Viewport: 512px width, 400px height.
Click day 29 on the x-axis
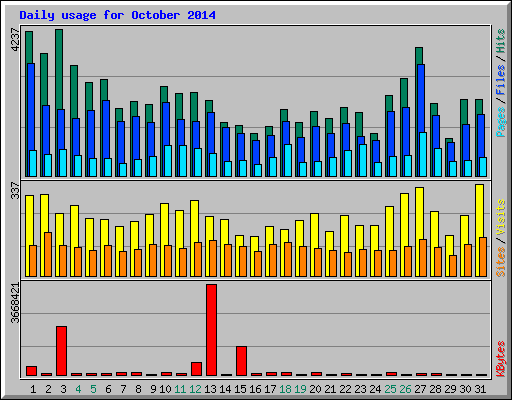[x=450, y=389]
